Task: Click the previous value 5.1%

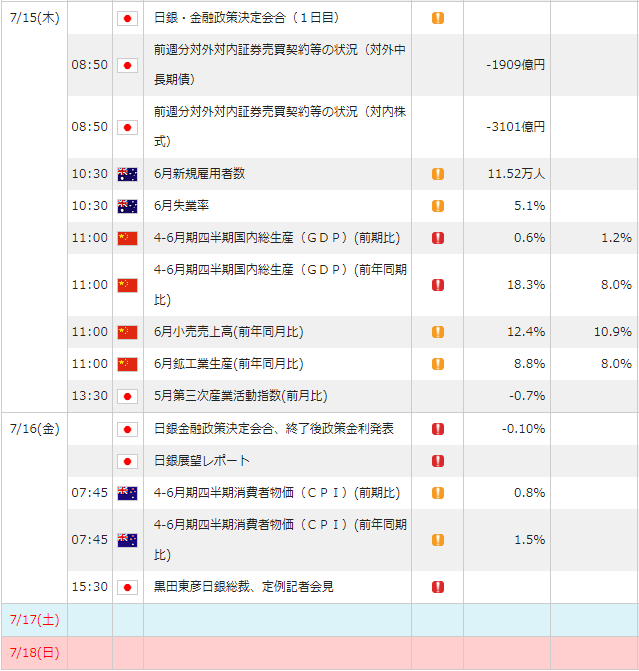Action: pos(529,206)
